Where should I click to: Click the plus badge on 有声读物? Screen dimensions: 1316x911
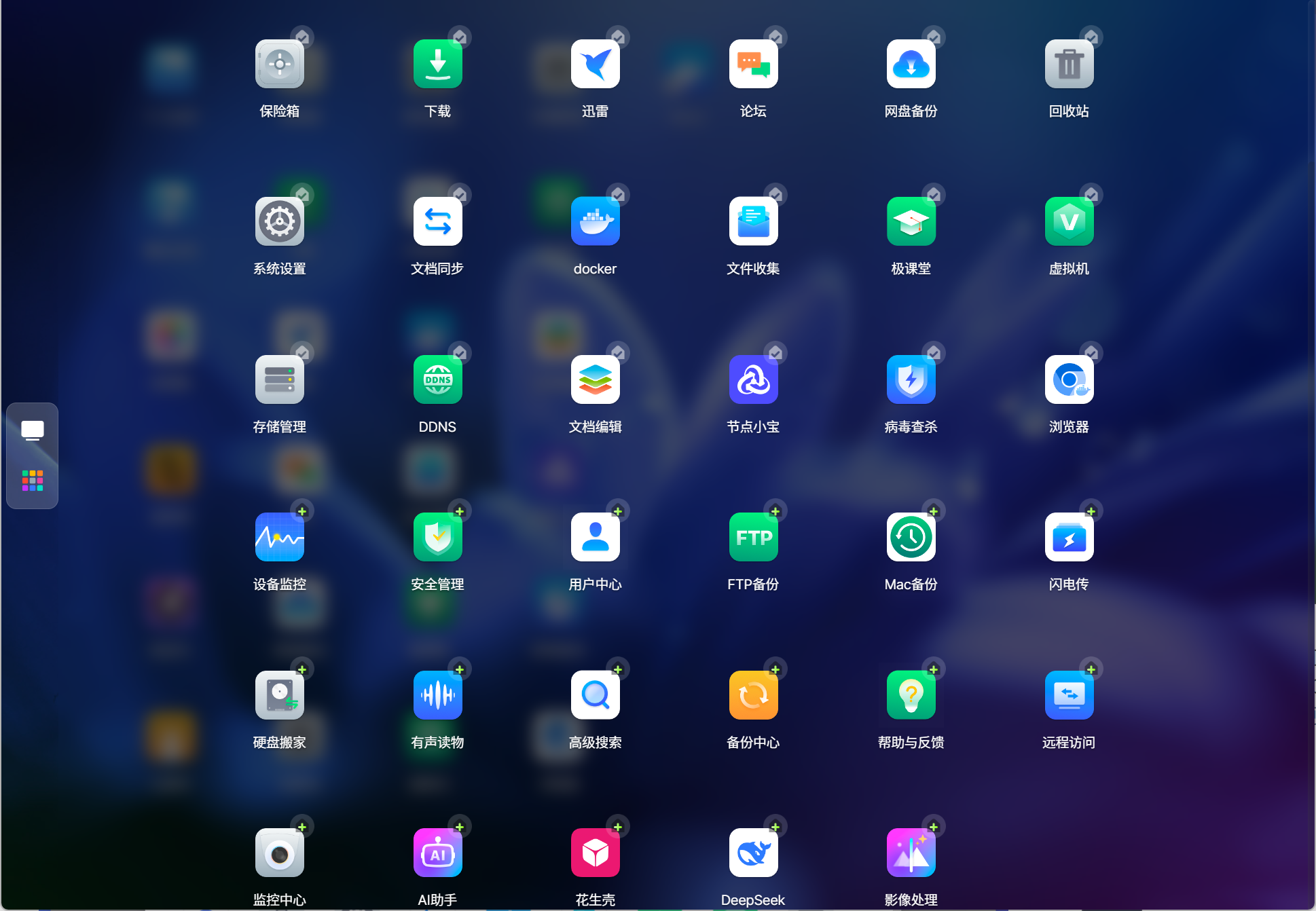460,669
